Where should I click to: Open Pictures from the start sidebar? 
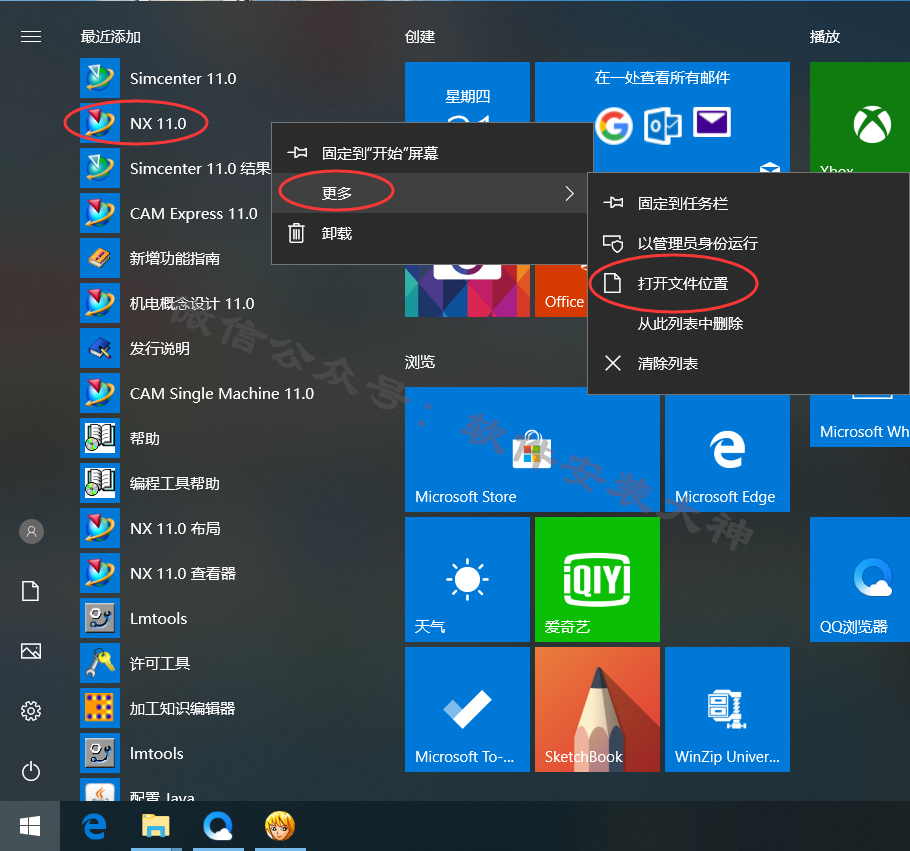(31, 651)
